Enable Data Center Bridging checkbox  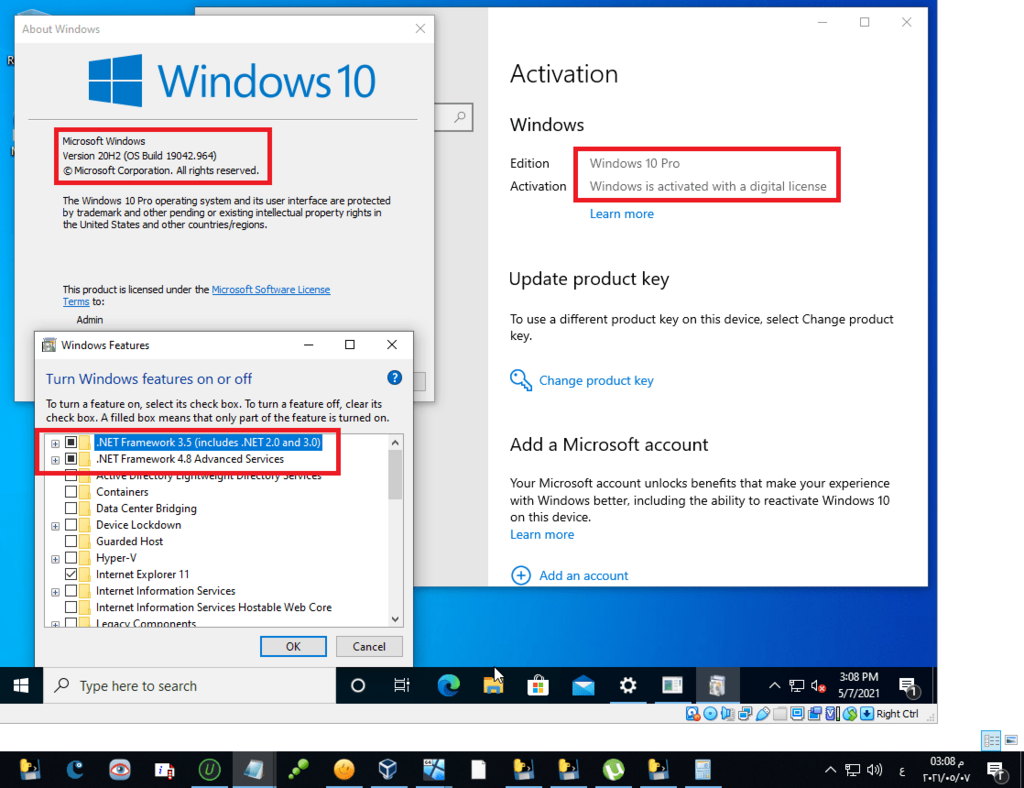click(x=71, y=508)
